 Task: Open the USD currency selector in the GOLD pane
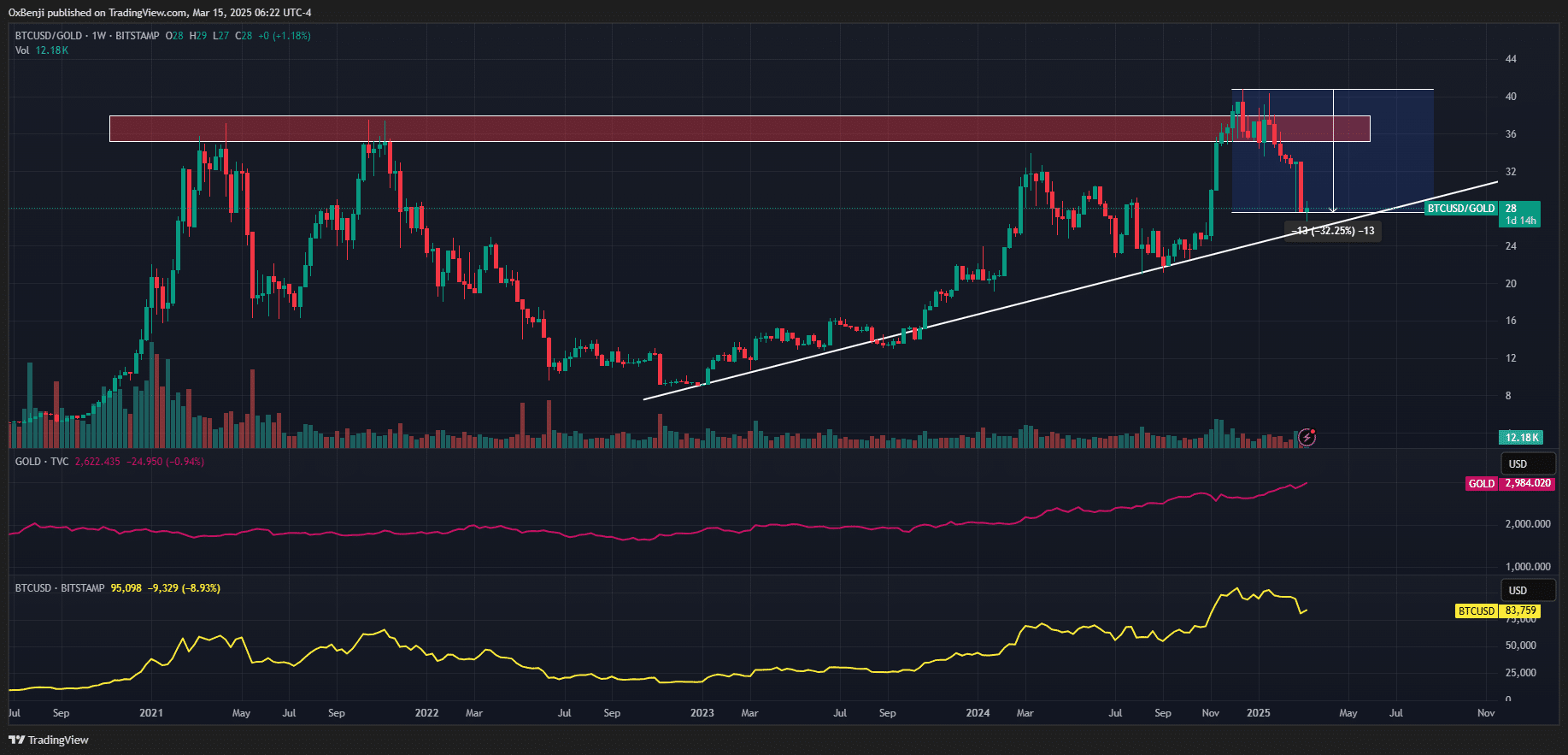click(1528, 463)
